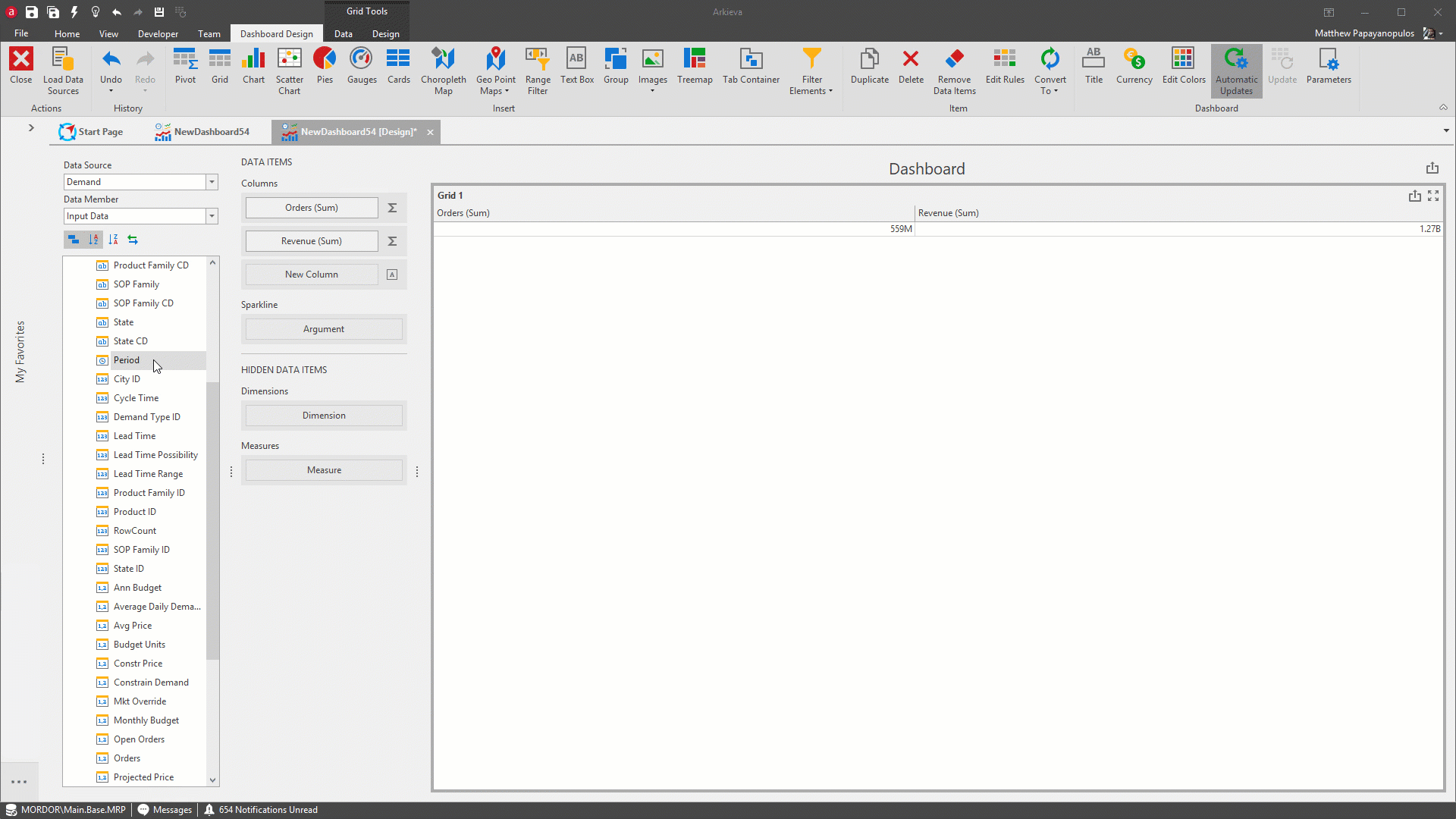Insert a Treemap item
Image resolution: width=1456 pixels, height=819 pixels.
695,66
